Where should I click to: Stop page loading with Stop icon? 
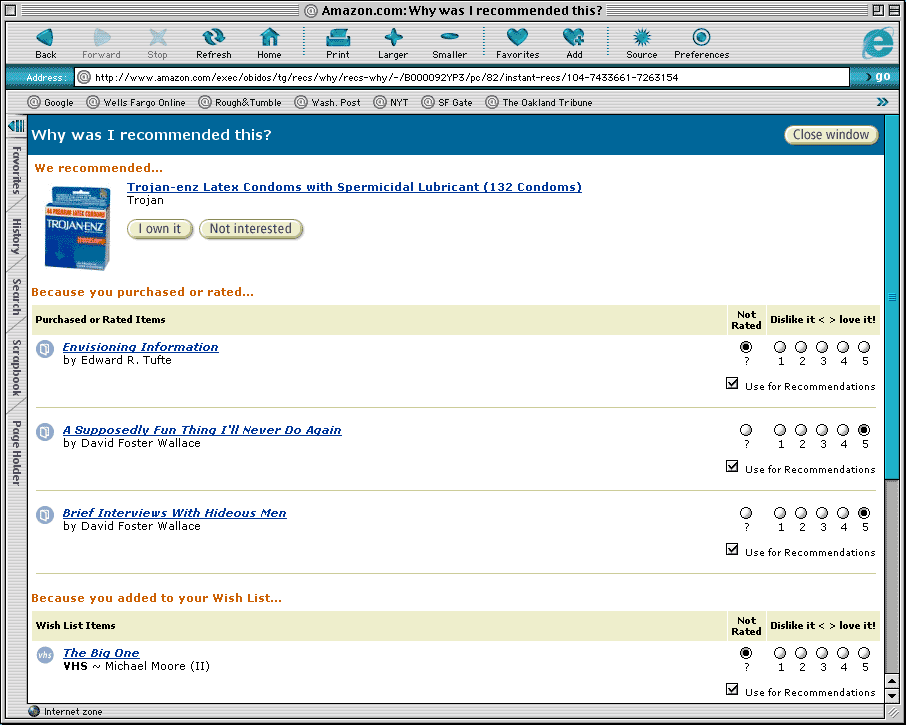click(157, 38)
